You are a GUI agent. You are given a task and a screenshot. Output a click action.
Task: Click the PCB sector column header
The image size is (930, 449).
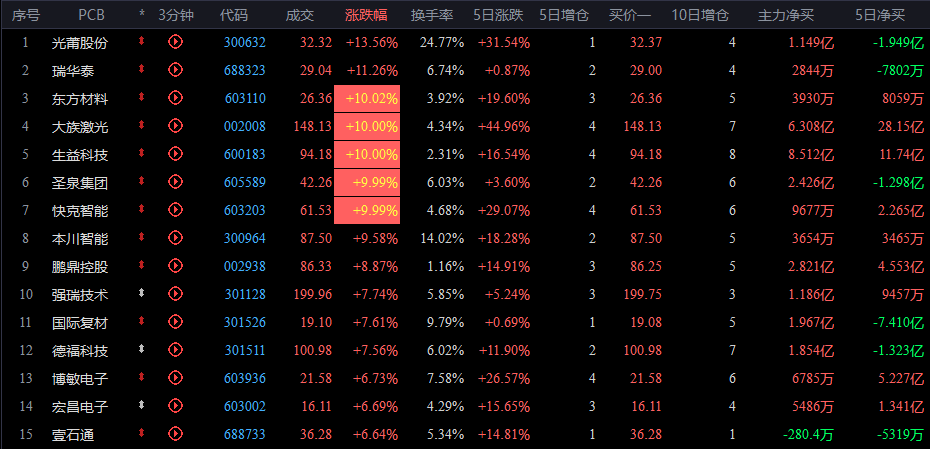coord(91,15)
